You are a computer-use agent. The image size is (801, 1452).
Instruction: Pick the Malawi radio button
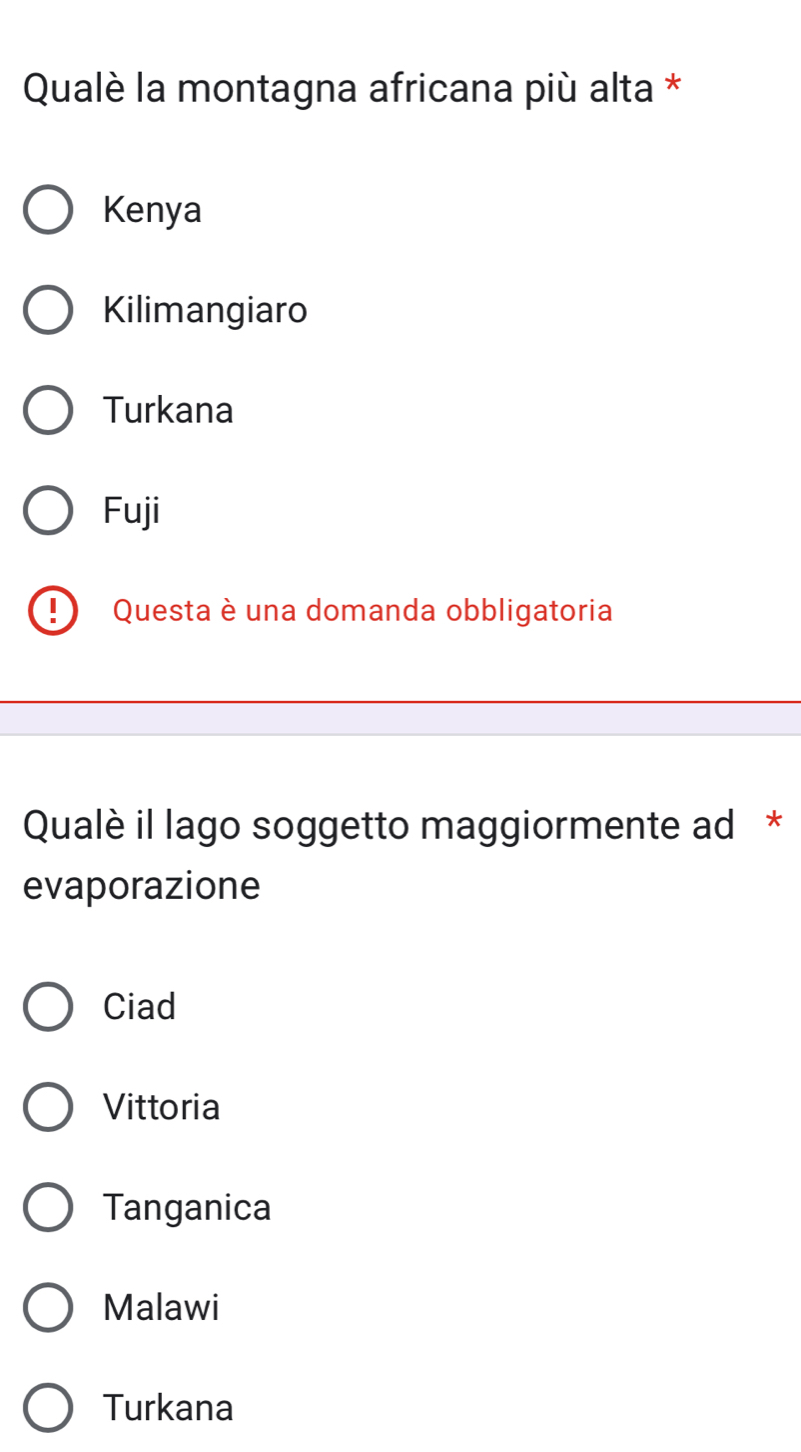[x=47, y=1308]
